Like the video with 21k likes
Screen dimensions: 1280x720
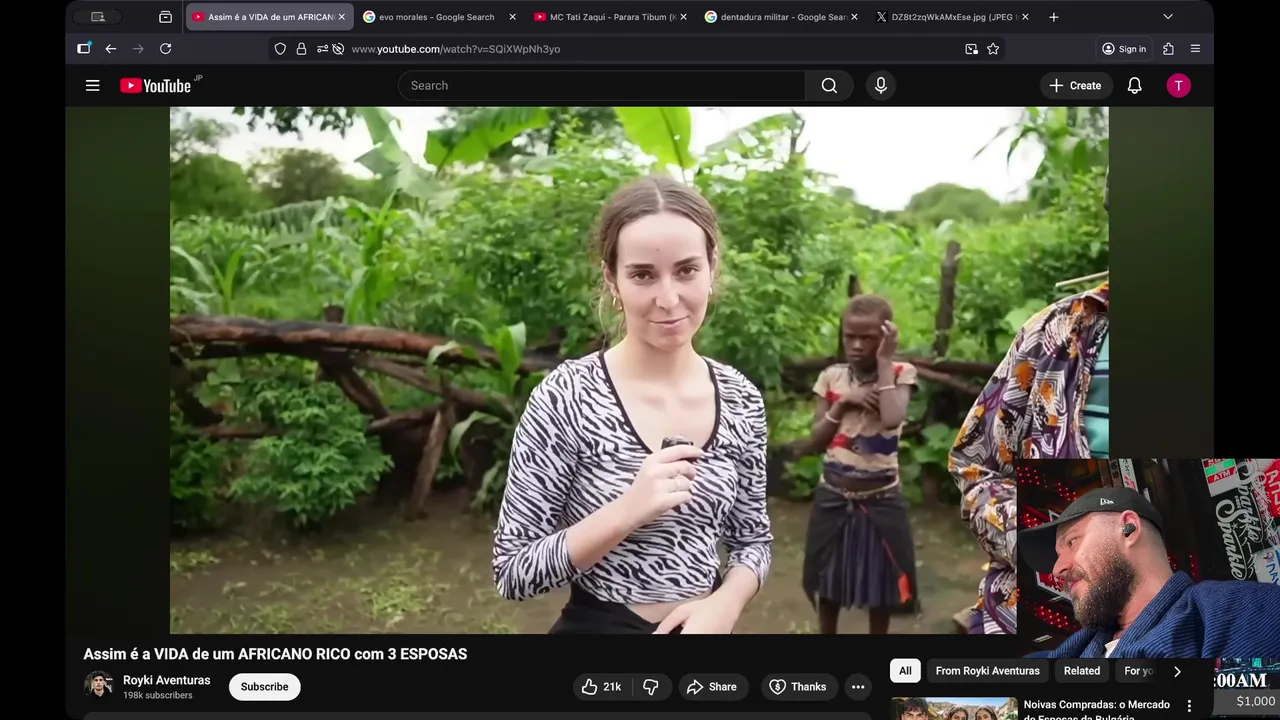pos(601,687)
